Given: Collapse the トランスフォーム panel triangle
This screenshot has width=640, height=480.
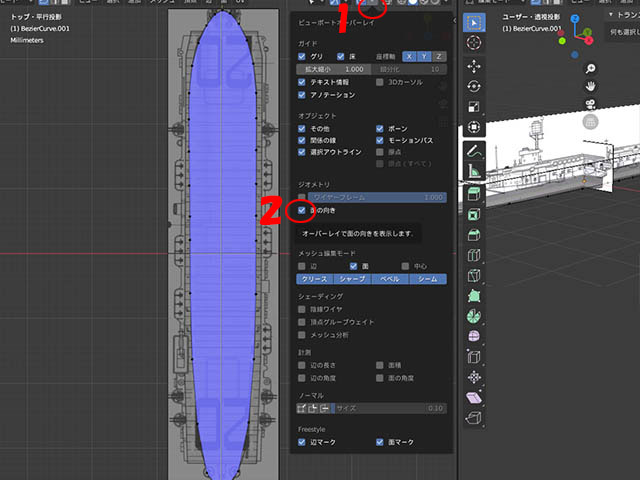Looking at the screenshot, I should (x=611, y=15).
